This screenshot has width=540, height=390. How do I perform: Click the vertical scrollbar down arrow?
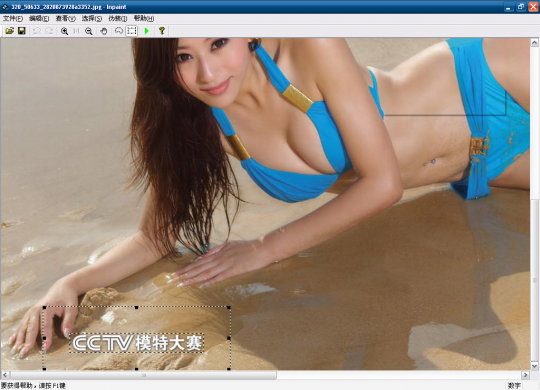[534, 366]
